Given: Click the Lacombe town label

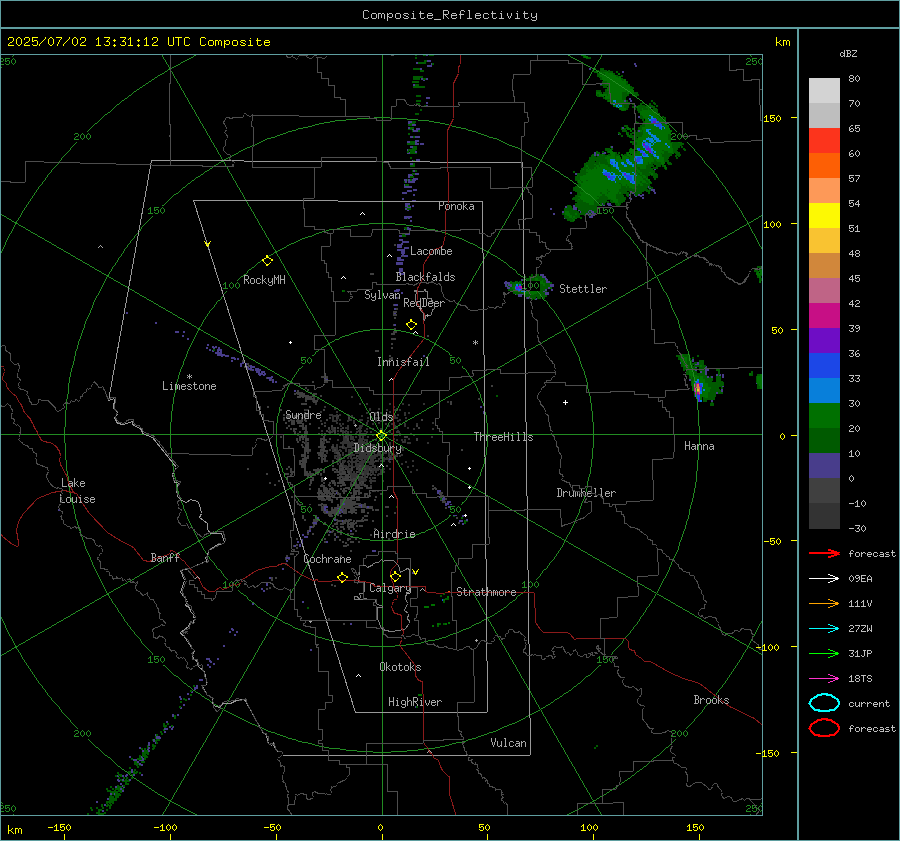Looking at the screenshot, I should [x=431, y=251].
